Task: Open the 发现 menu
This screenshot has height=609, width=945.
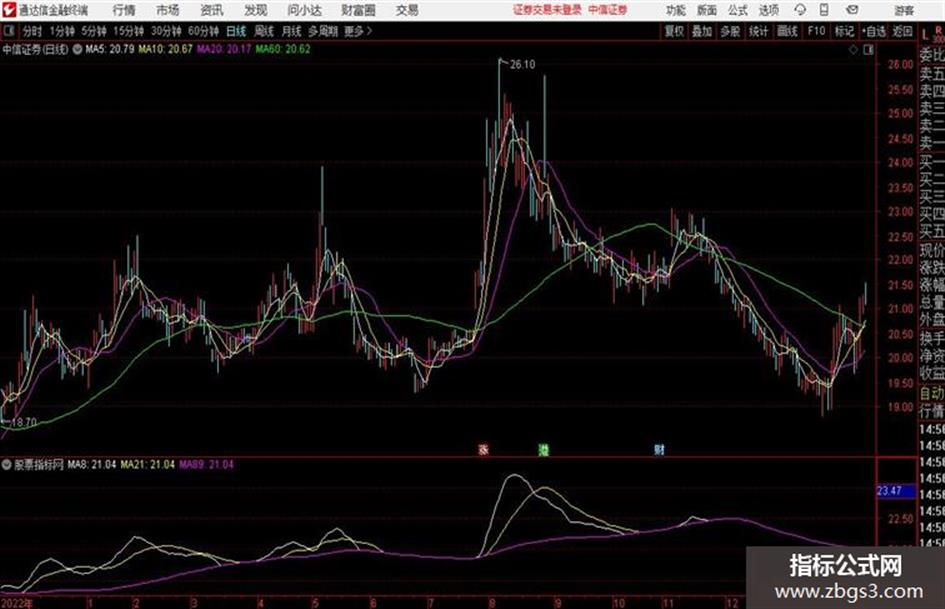Action: point(256,10)
